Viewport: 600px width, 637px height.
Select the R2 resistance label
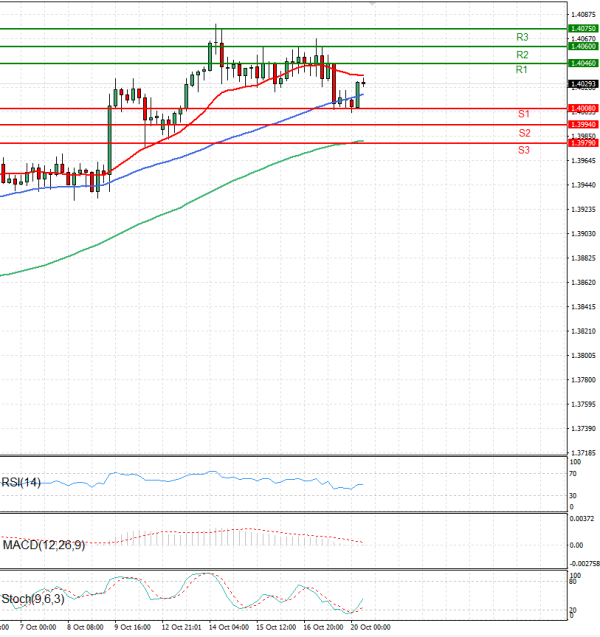coord(522,54)
